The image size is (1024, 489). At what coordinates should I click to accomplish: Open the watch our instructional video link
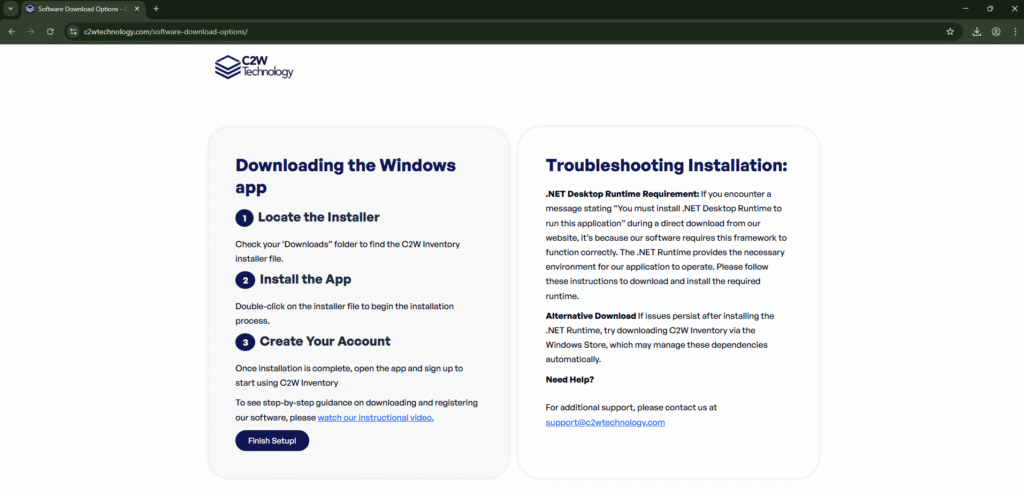pyautogui.click(x=375, y=417)
